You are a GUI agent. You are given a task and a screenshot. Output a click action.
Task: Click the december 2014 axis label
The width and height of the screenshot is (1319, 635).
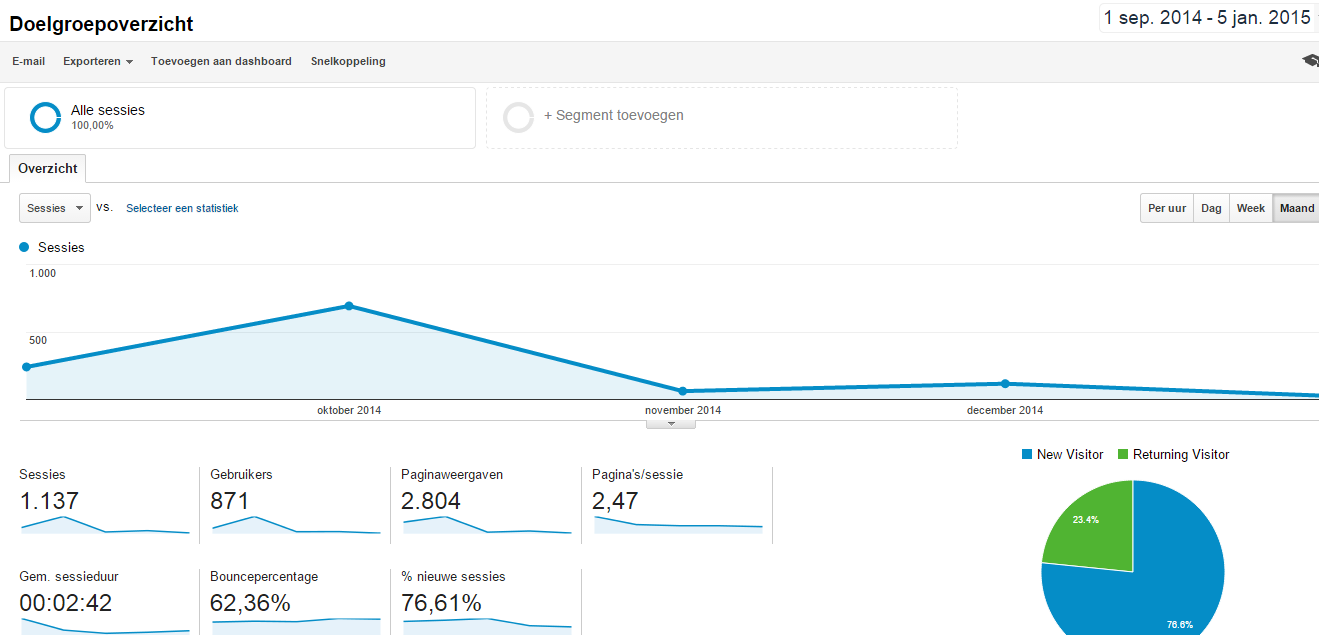coord(1005,410)
